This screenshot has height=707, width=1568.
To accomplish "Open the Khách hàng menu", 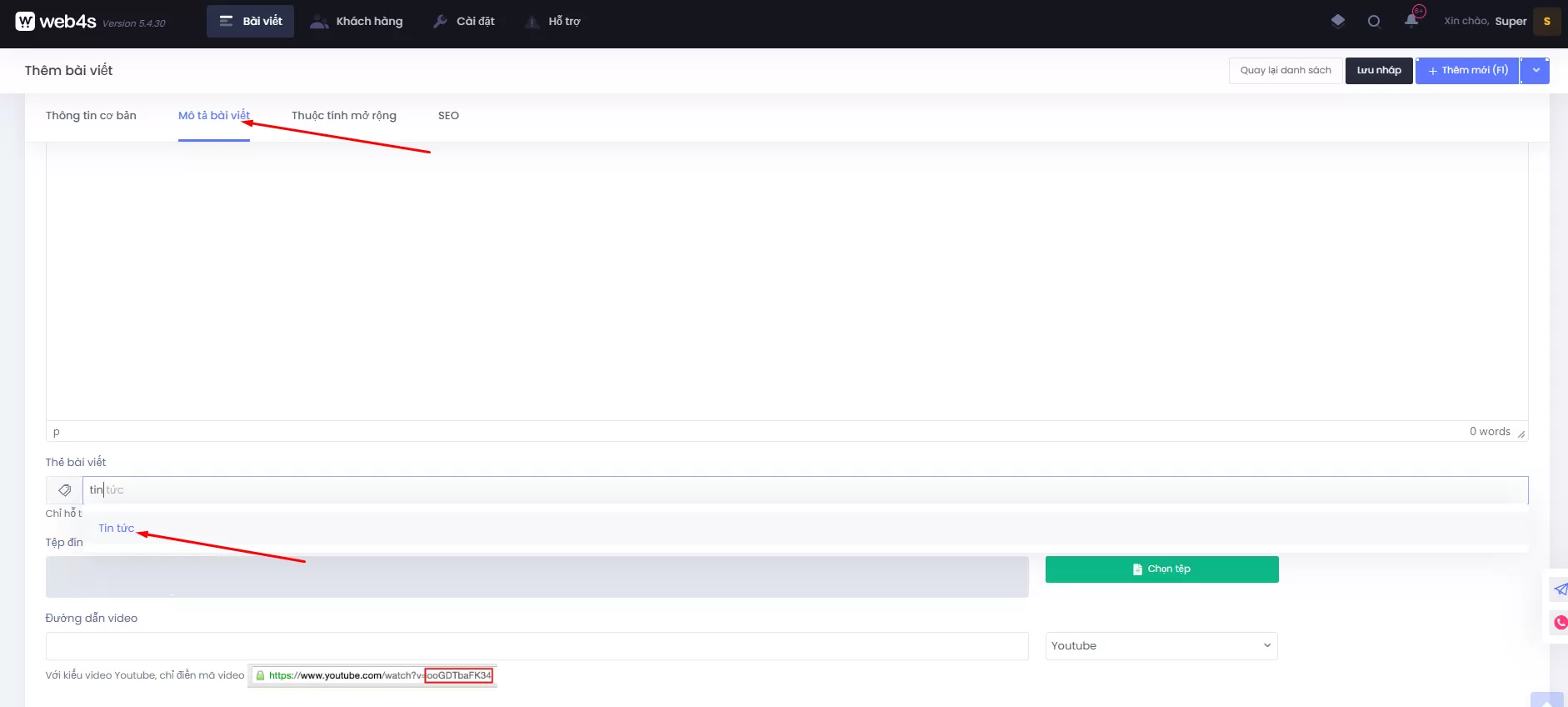I will point(357,22).
